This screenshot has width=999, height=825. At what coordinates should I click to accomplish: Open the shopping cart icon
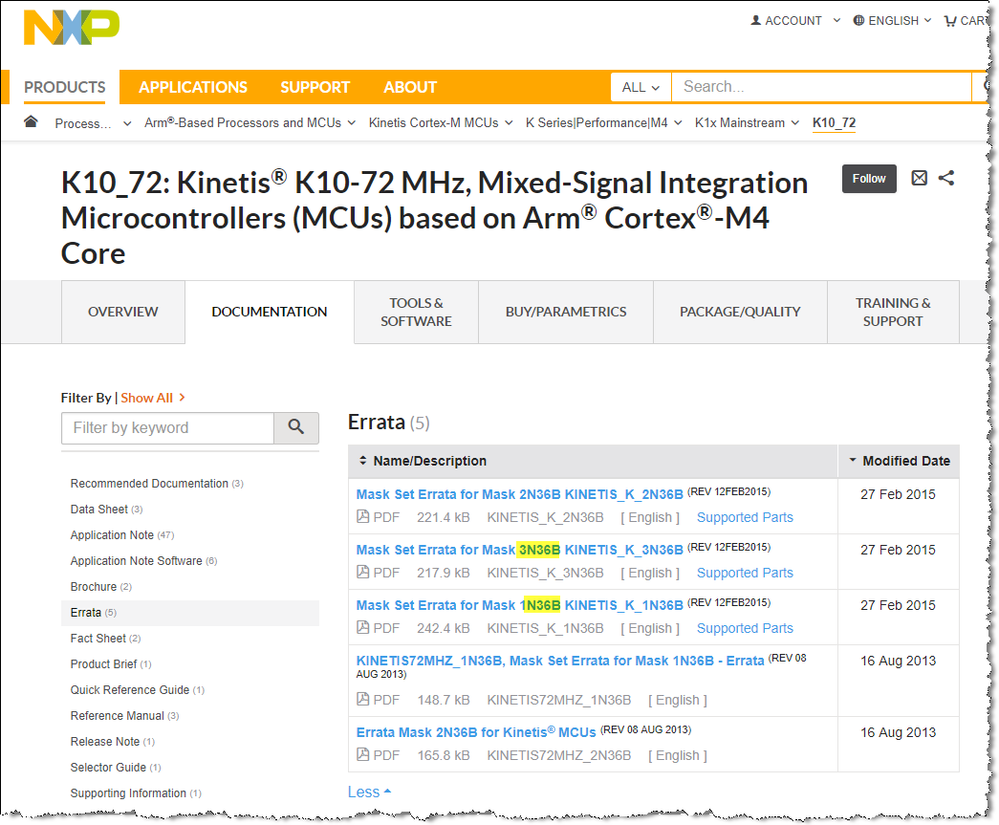(950, 21)
